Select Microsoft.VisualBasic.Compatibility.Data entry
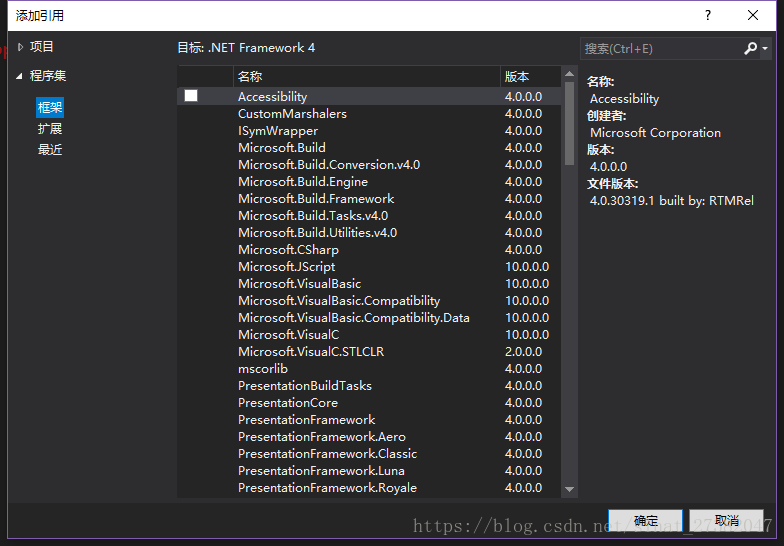 (x=369, y=318)
